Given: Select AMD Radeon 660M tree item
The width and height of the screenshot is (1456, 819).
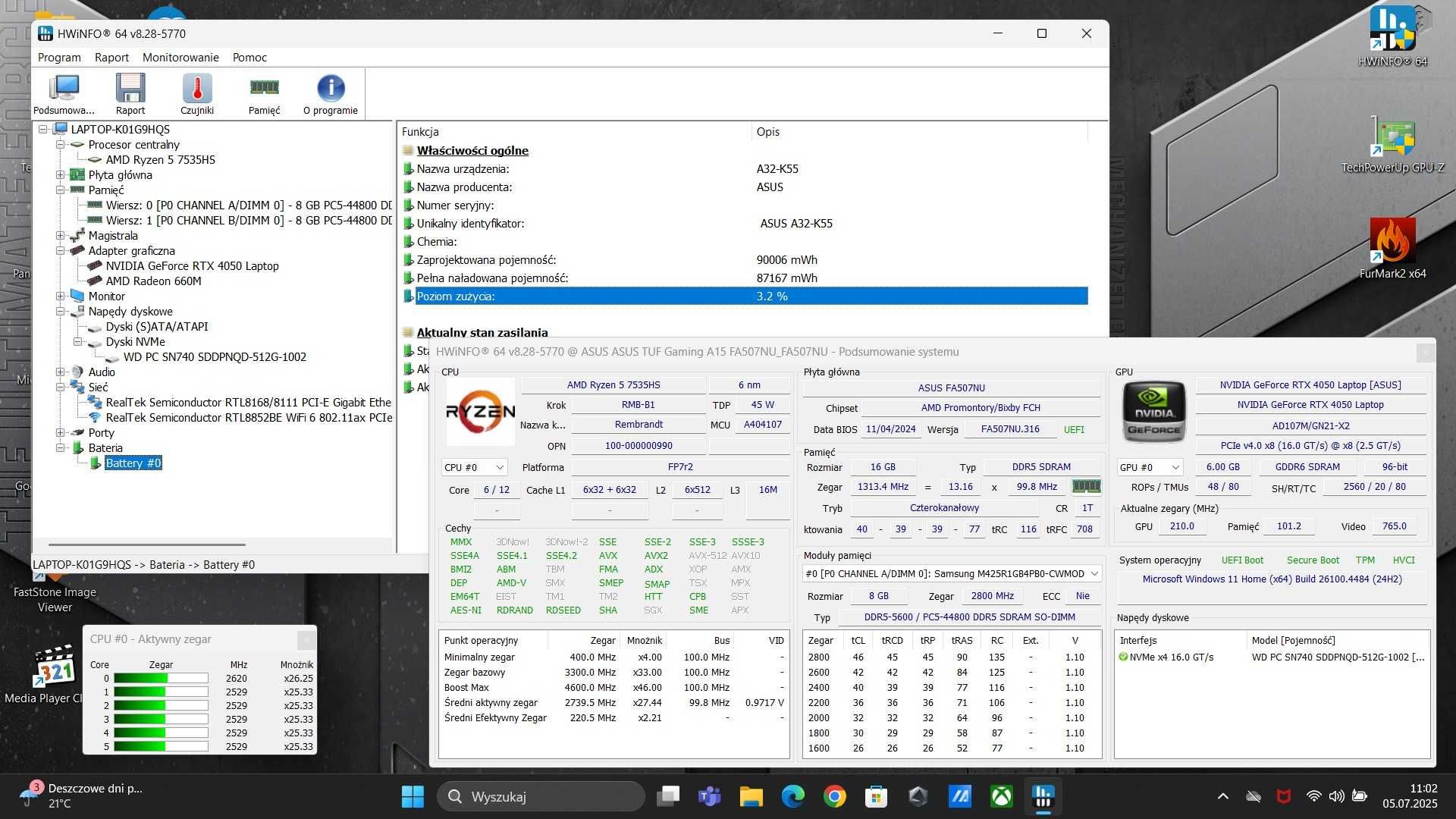Looking at the screenshot, I should click(x=153, y=281).
